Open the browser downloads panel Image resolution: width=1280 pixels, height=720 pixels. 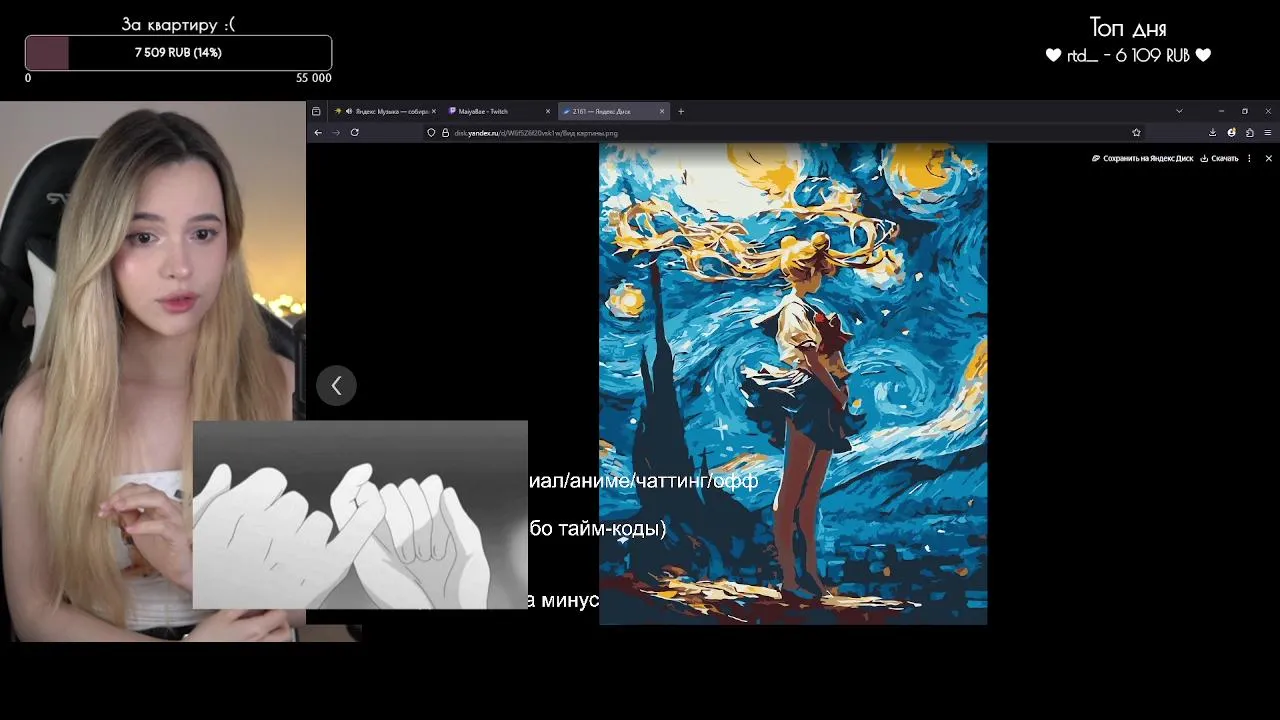click(1212, 132)
